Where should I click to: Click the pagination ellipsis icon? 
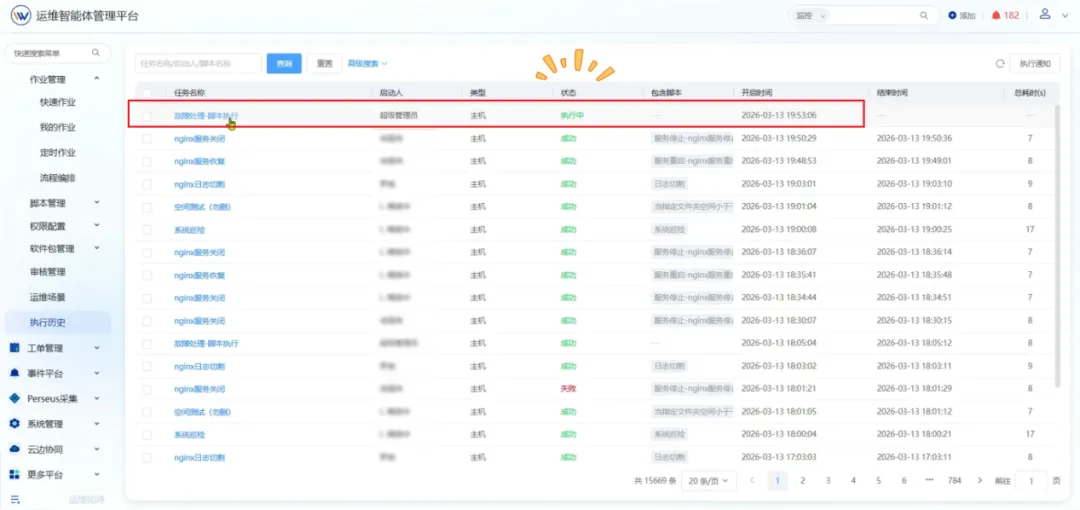(929, 480)
